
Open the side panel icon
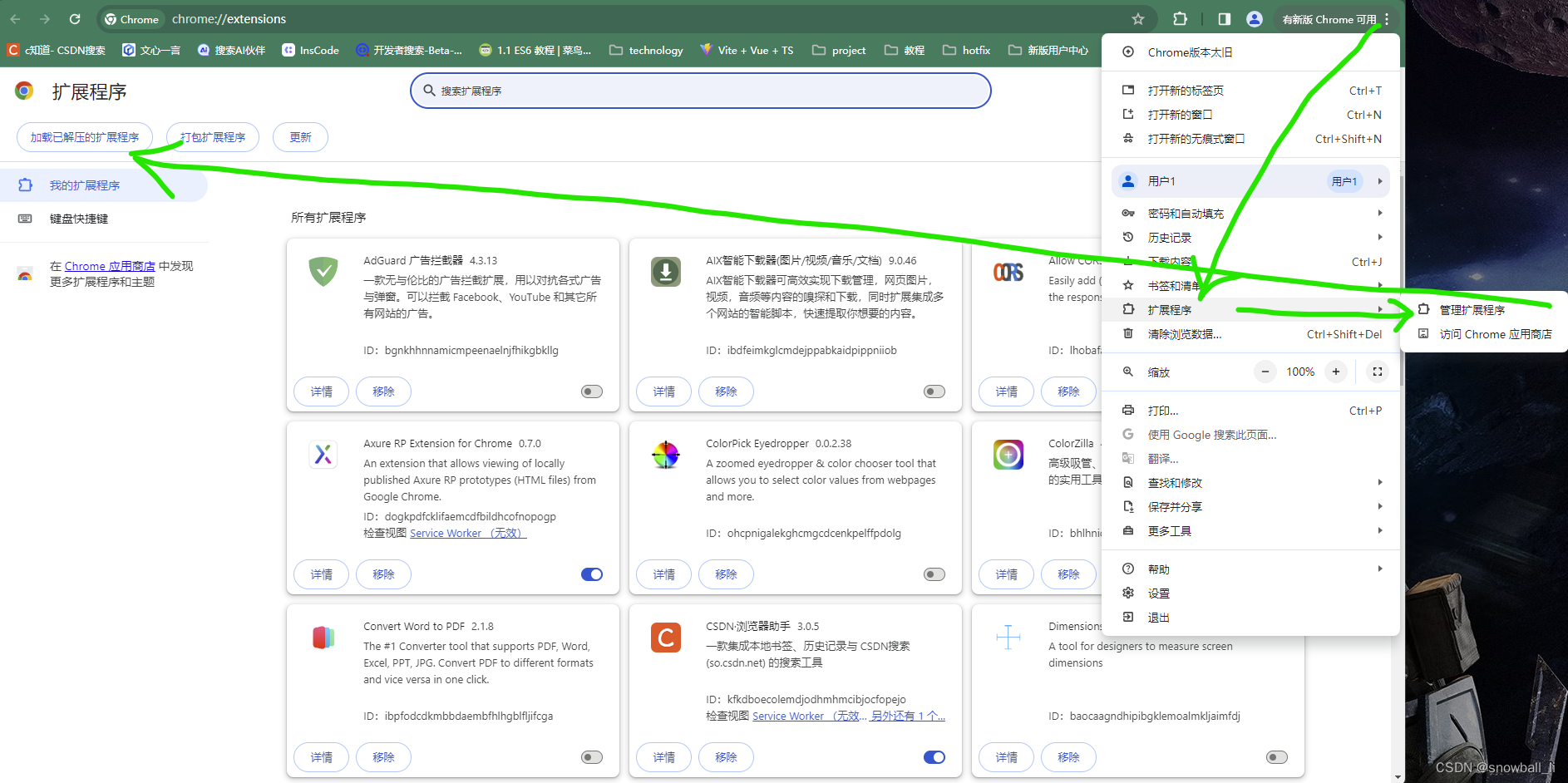click(1224, 18)
